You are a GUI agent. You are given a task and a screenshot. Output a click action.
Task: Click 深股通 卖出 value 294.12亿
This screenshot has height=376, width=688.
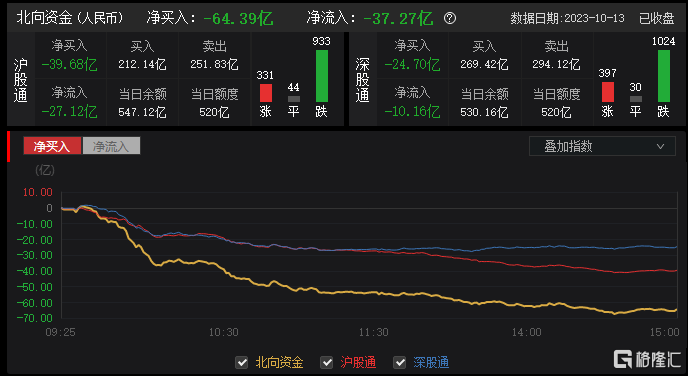(556, 65)
